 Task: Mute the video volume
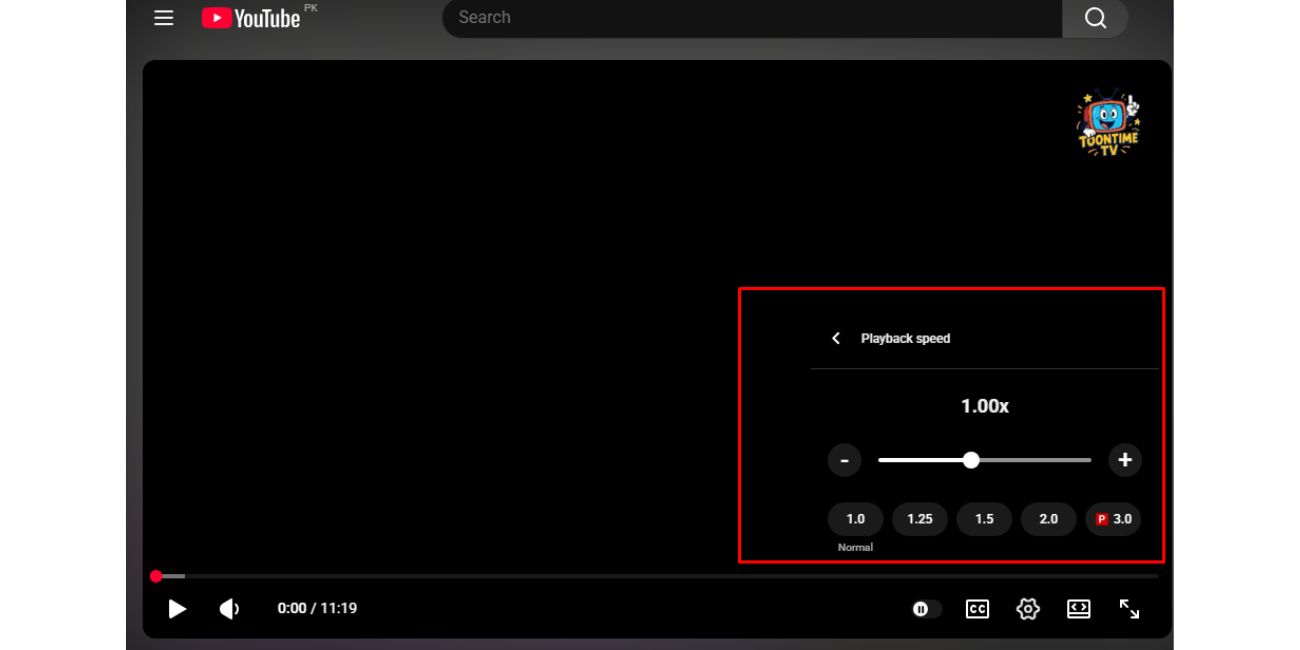point(230,609)
